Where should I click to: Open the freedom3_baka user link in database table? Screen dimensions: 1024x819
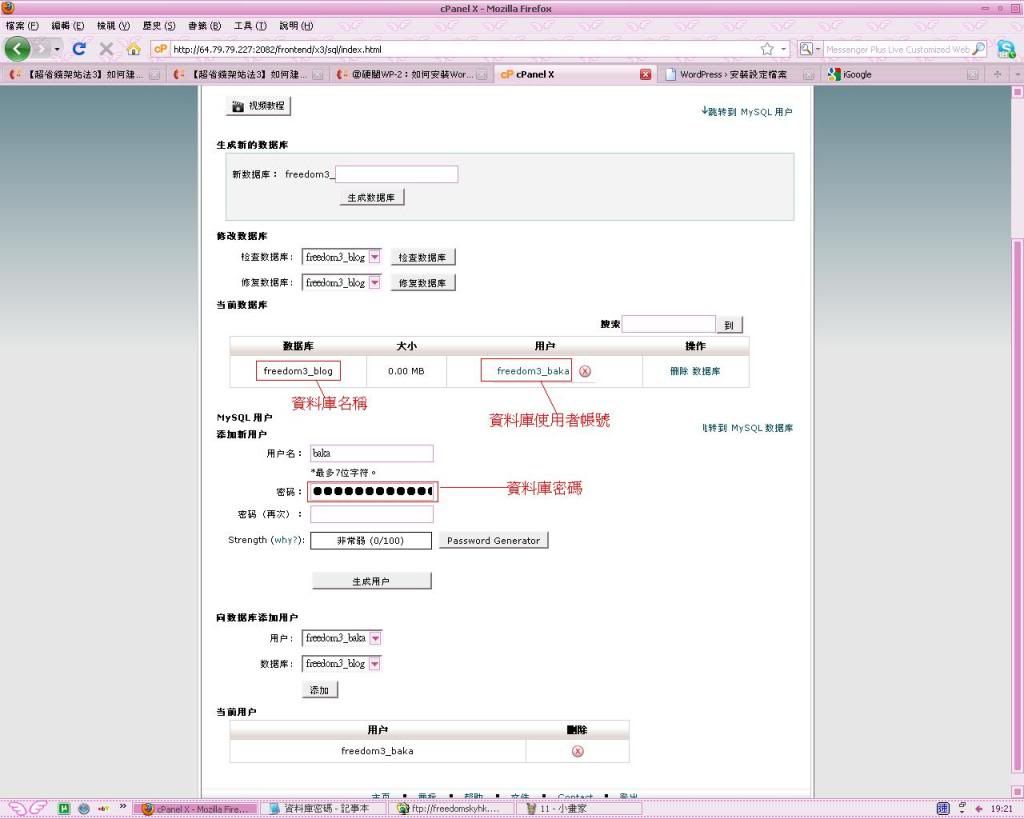533,371
